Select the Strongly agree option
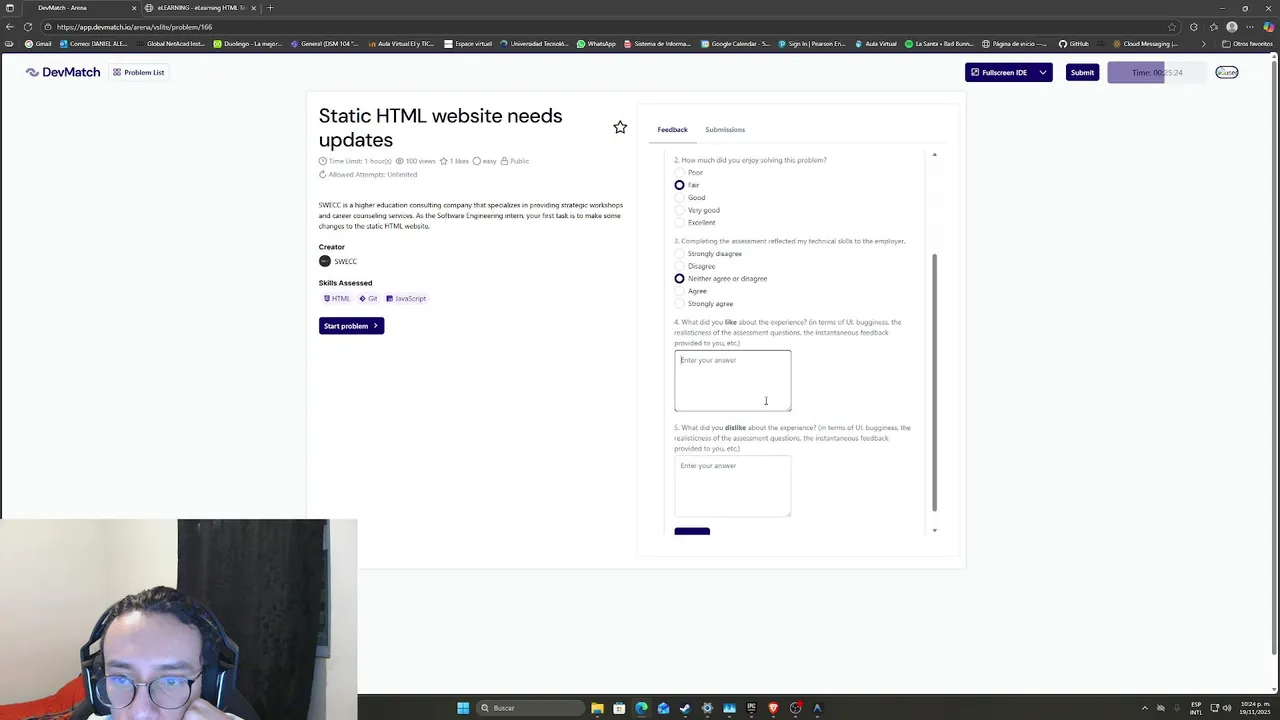 [x=680, y=304]
